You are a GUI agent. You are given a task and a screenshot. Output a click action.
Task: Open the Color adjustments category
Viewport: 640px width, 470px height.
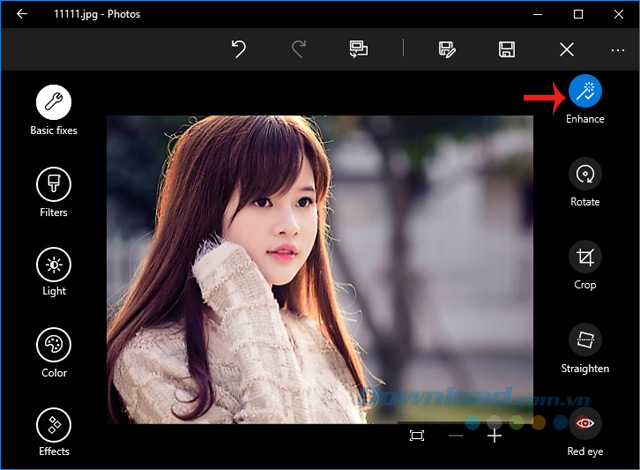pyautogui.click(x=53, y=346)
